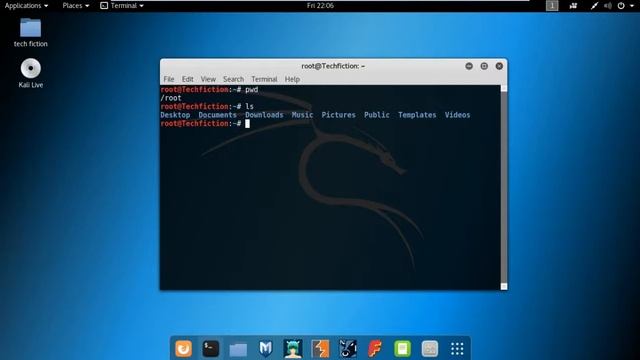The image size is (640, 360).
Task: Click Desktop in the ls output
Action: pyautogui.click(x=175, y=115)
